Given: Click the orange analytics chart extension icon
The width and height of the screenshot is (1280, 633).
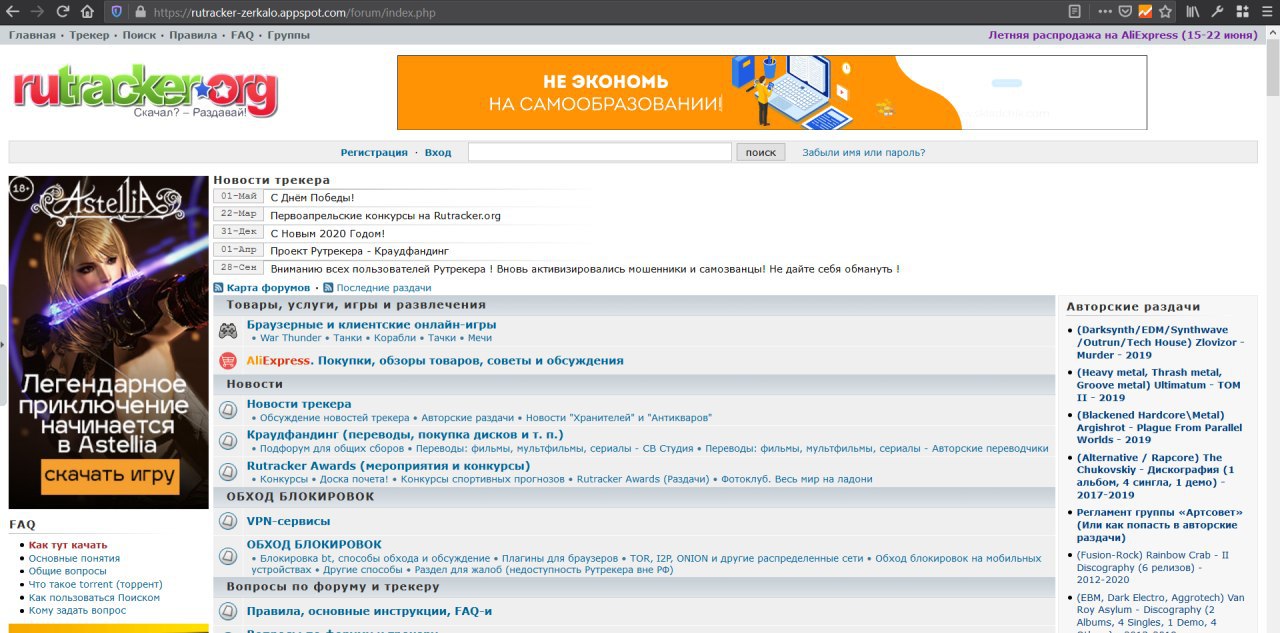Looking at the screenshot, I should (x=1145, y=12).
